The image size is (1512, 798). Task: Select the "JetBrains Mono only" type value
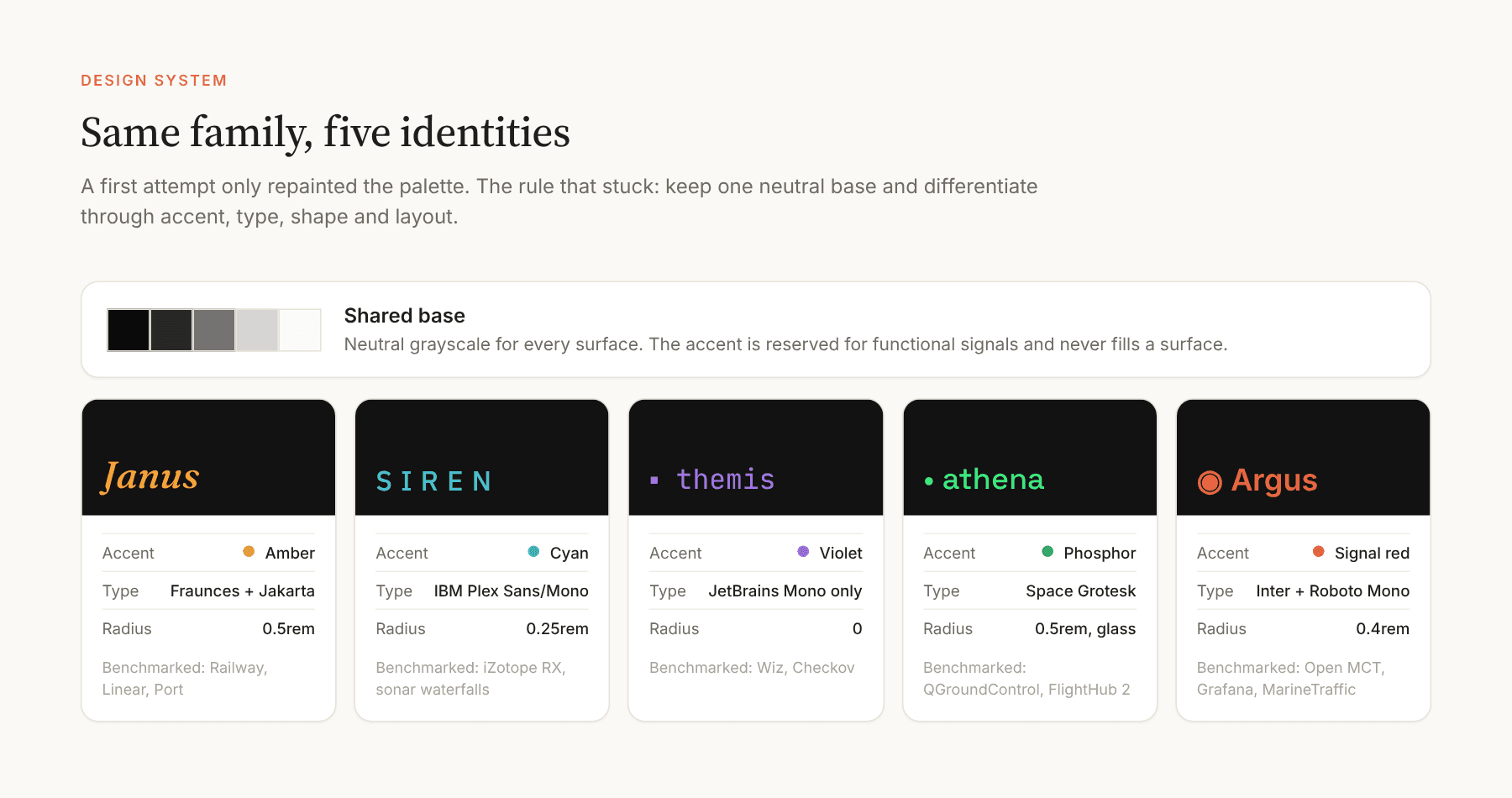pyautogui.click(x=785, y=591)
